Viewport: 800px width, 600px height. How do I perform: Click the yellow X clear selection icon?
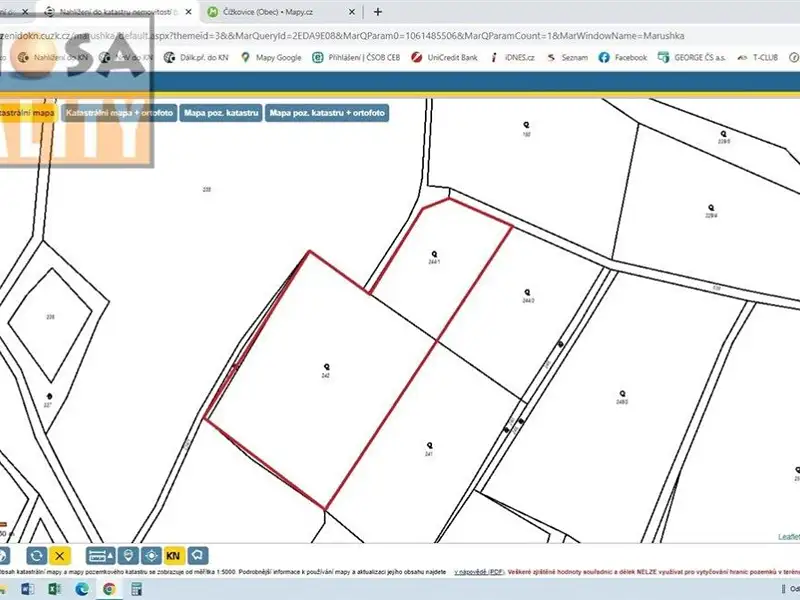click(60, 556)
